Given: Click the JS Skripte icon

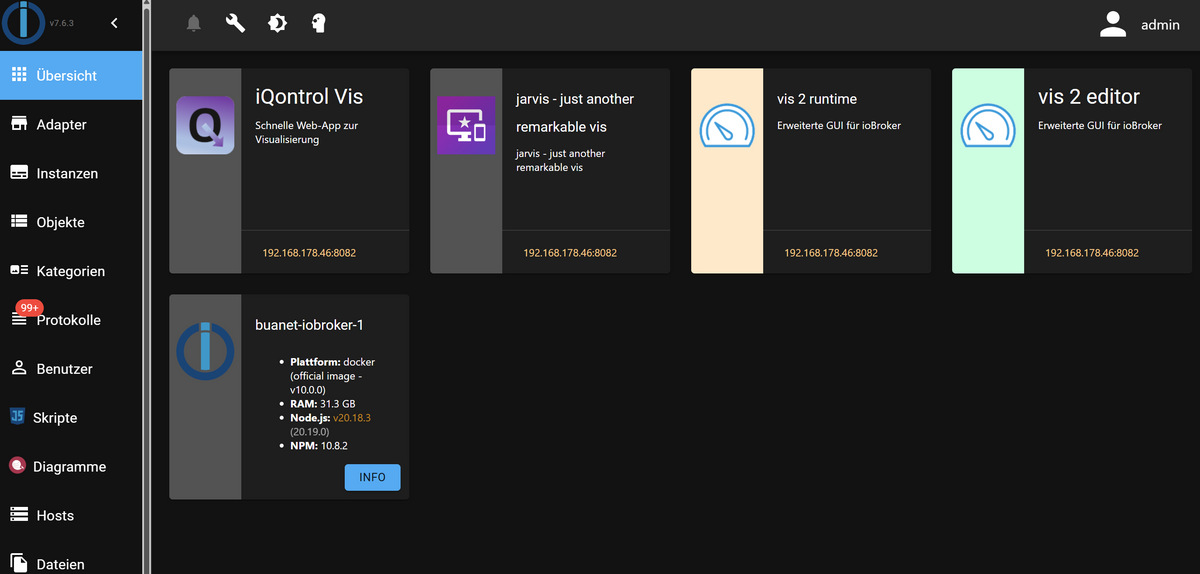Looking at the screenshot, I should (x=17, y=417).
